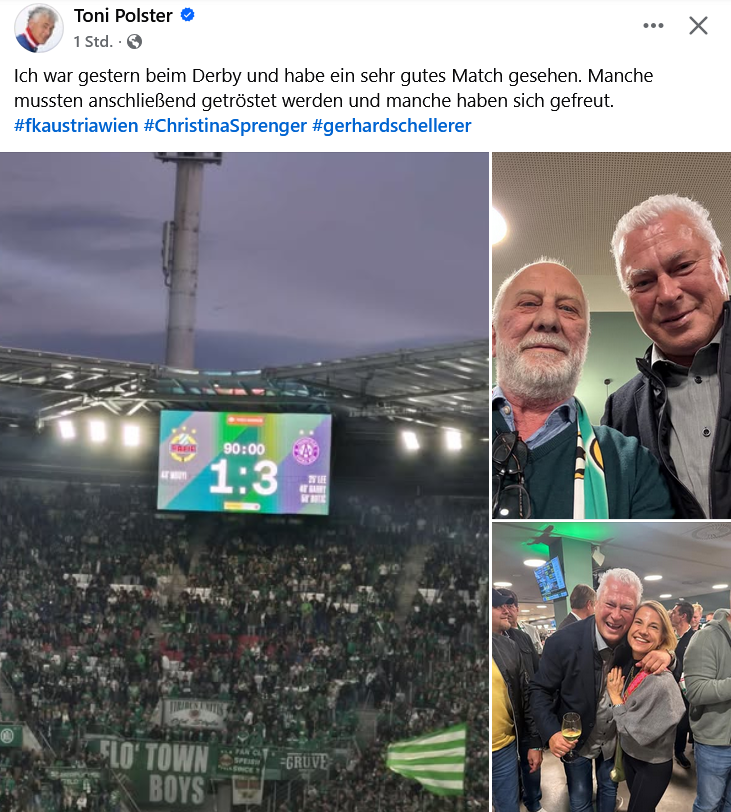The image size is (731, 812).
Task: Click the green-white striped flag
Action: click(428, 759)
